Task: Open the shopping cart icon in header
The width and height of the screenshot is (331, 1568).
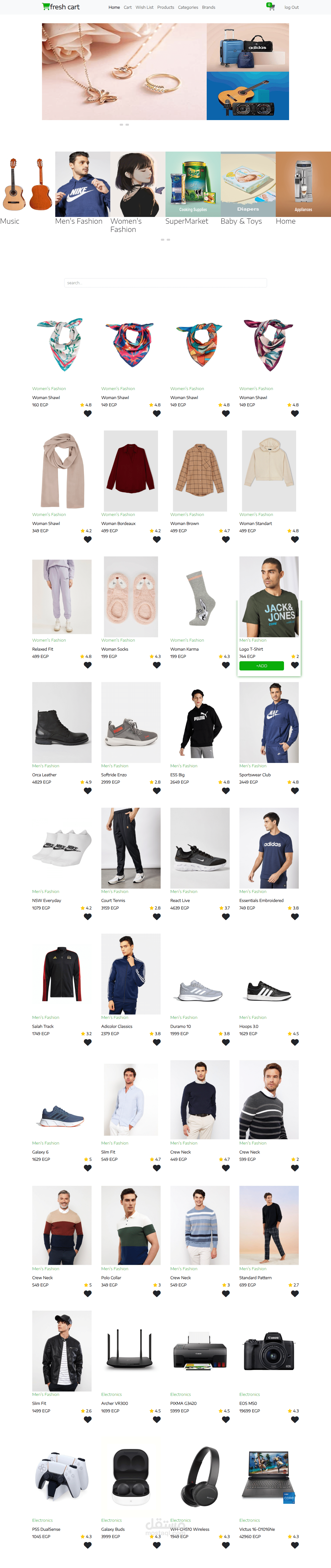Action: click(271, 7)
